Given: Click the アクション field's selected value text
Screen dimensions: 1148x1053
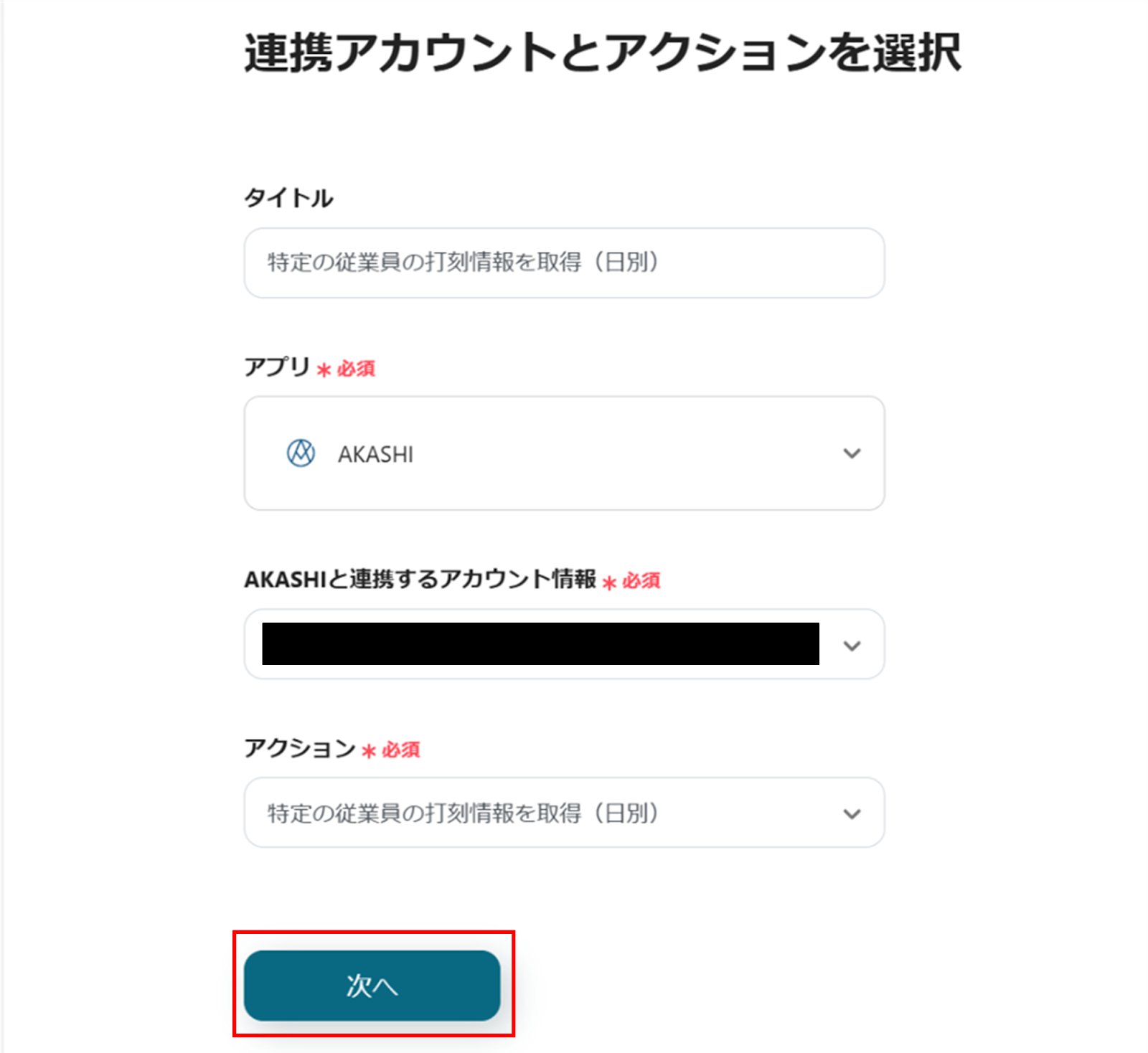Looking at the screenshot, I should pos(463,813).
